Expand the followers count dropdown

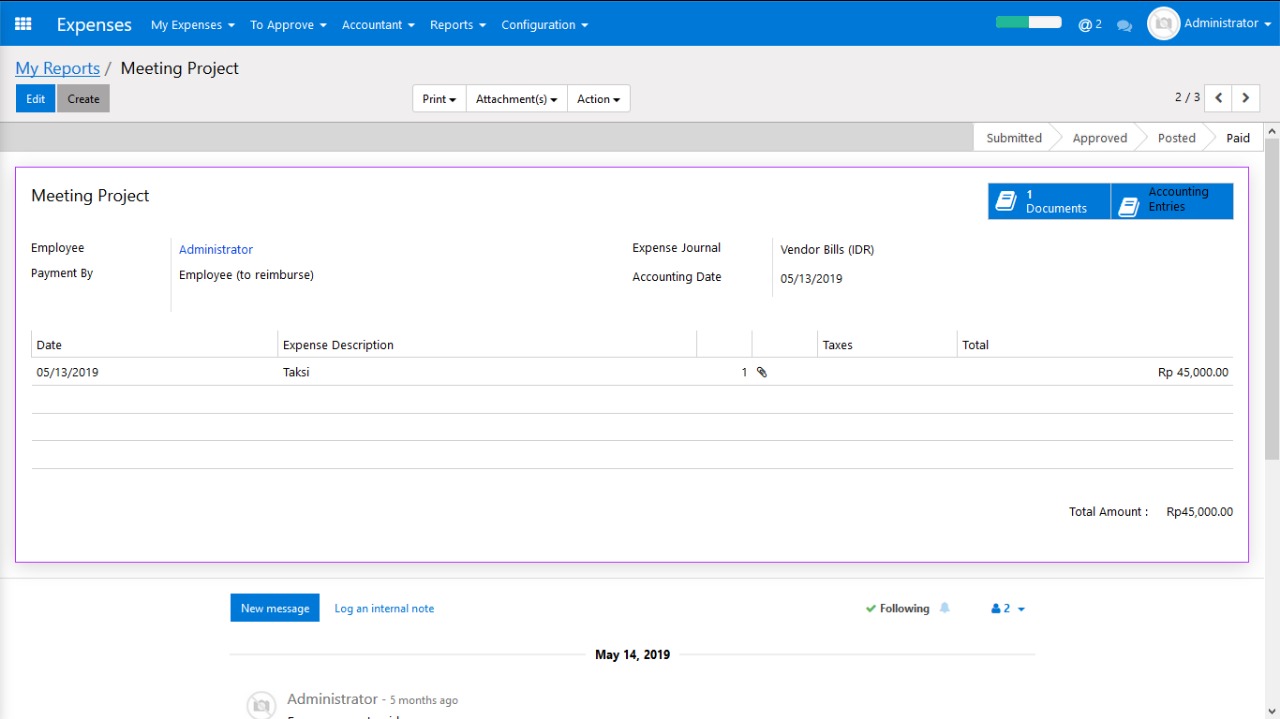pos(1007,608)
